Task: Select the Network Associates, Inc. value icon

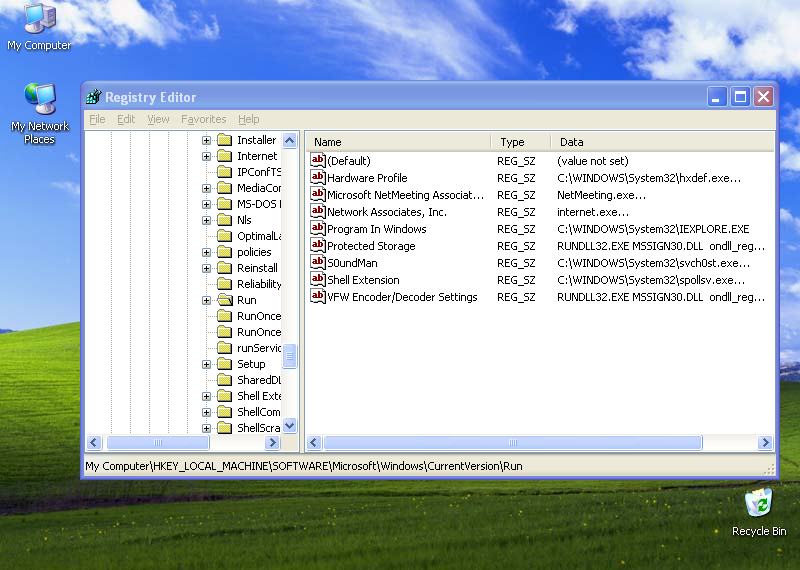Action: coord(317,211)
